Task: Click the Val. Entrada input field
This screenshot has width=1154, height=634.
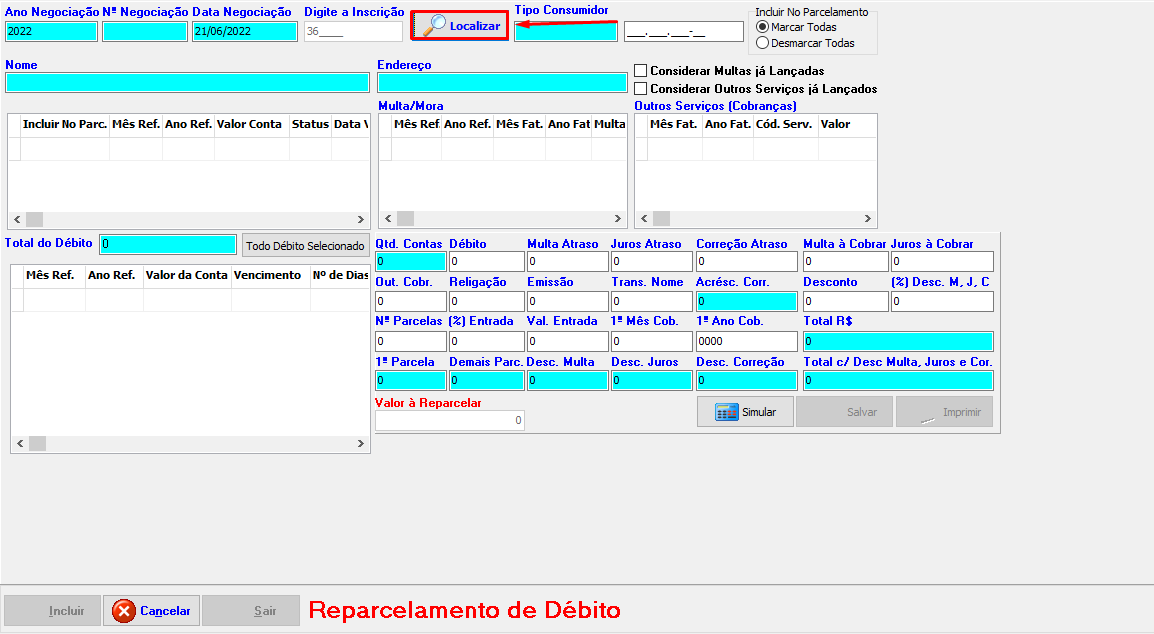Action: point(566,341)
